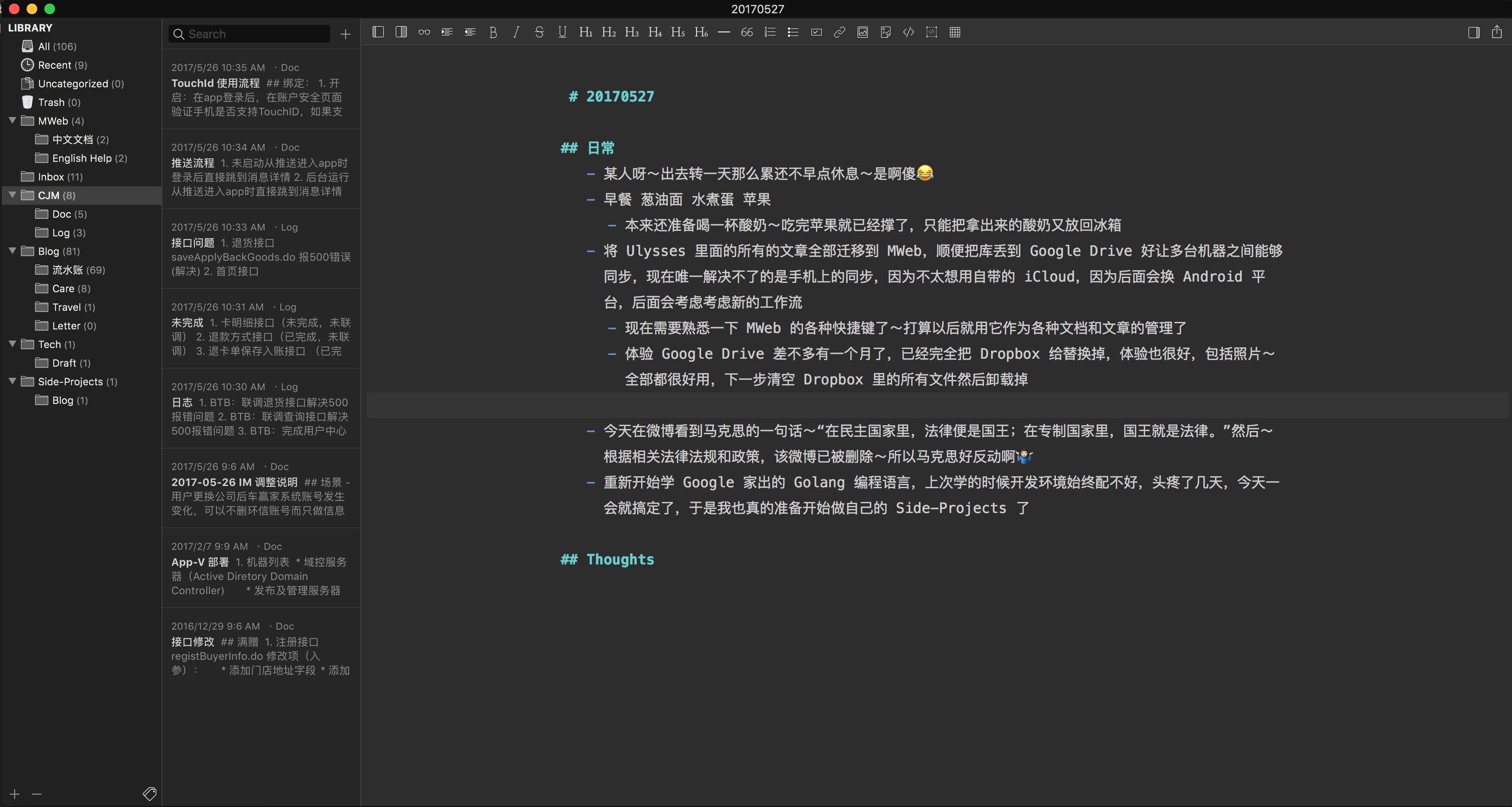The width and height of the screenshot is (1512, 807).
Task: Click the H2 heading button
Action: pyautogui.click(x=608, y=32)
